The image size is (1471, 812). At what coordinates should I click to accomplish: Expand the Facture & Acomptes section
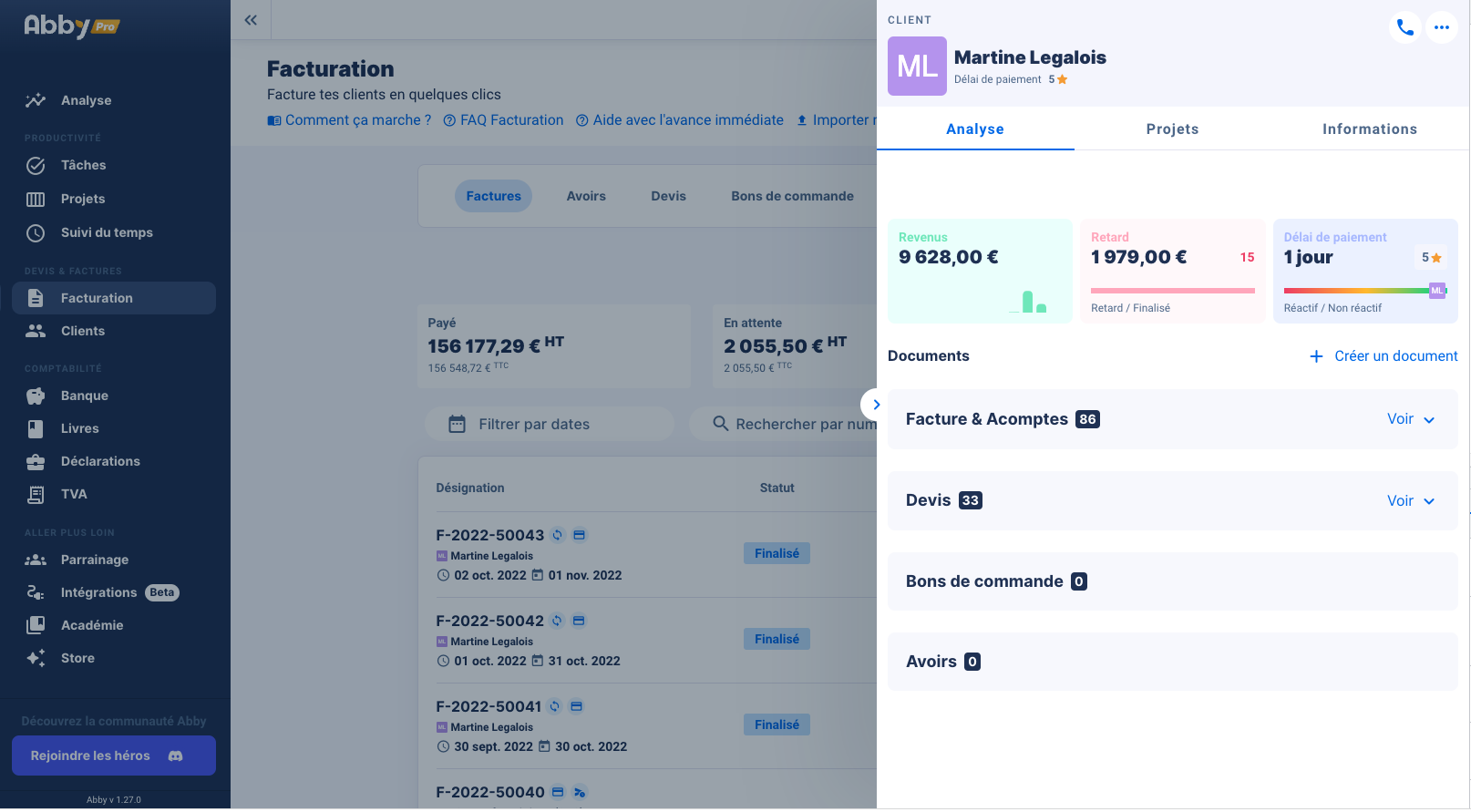1410,419
